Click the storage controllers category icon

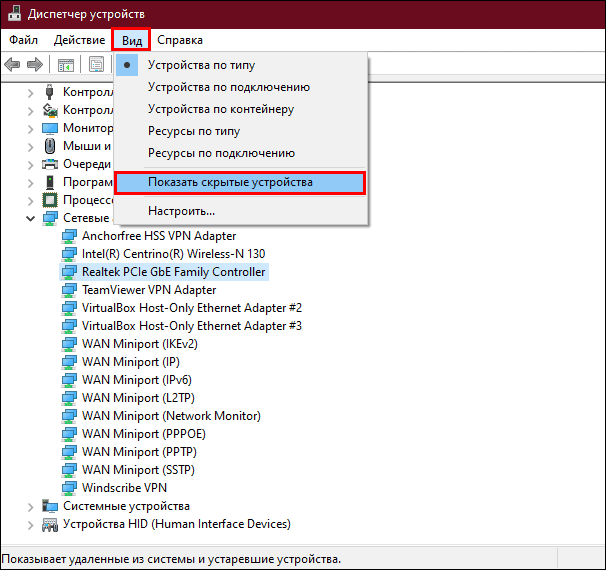(50, 110)
